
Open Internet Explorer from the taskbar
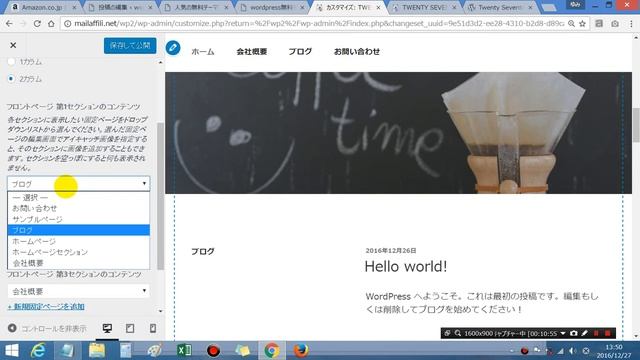click(38, 351)
